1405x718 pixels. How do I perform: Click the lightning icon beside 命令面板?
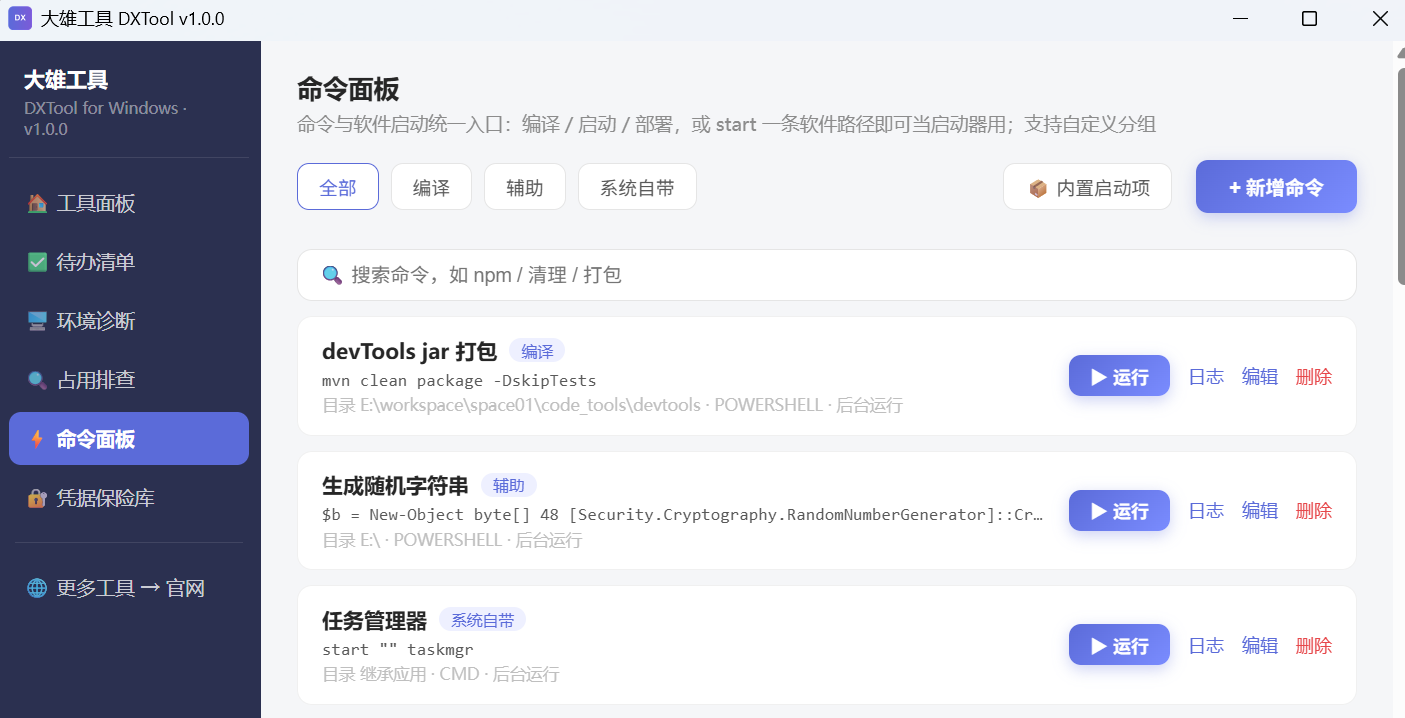click(37, 439)
